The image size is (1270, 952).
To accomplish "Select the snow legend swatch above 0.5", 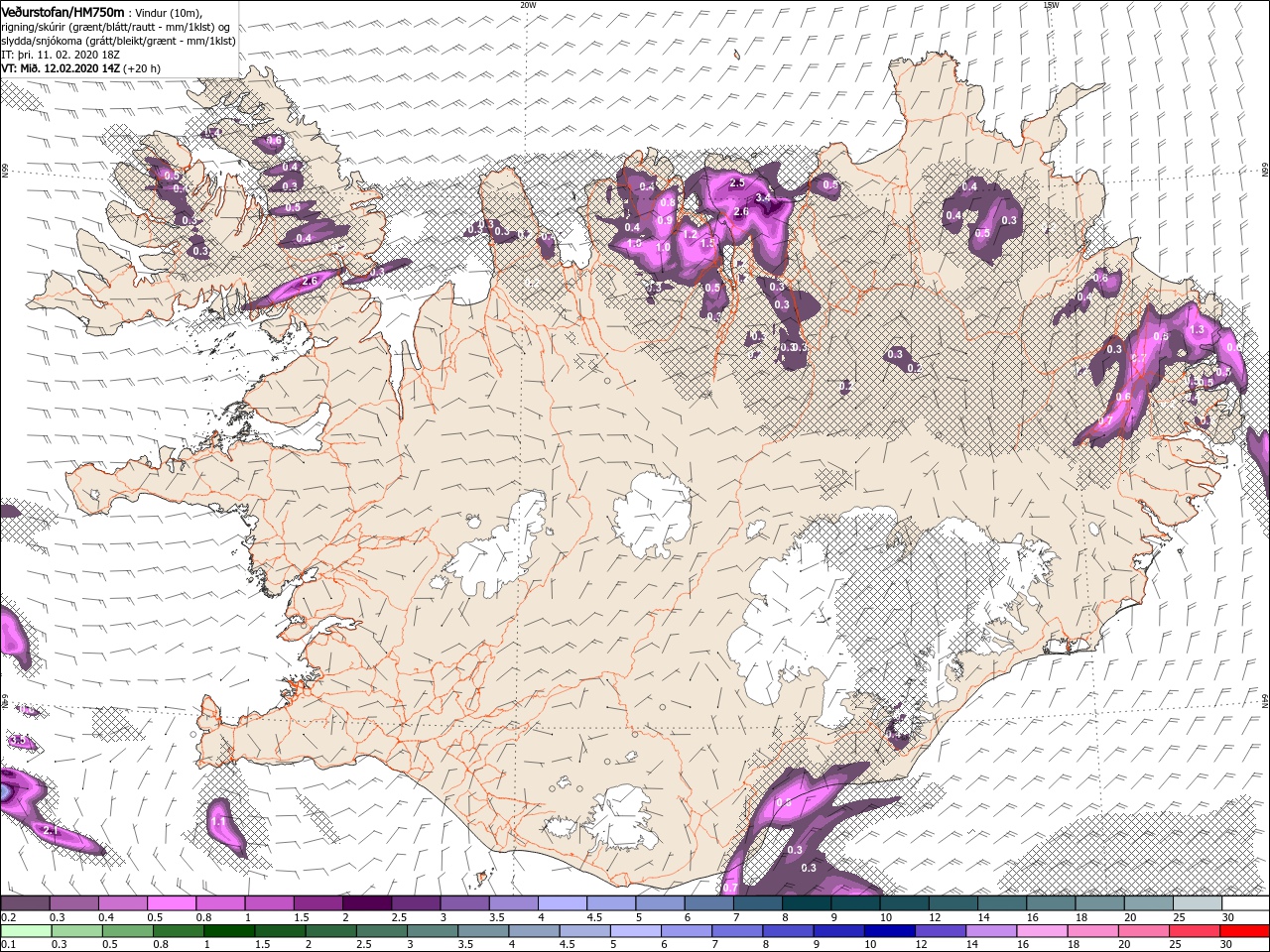I will tap(172, 902).
